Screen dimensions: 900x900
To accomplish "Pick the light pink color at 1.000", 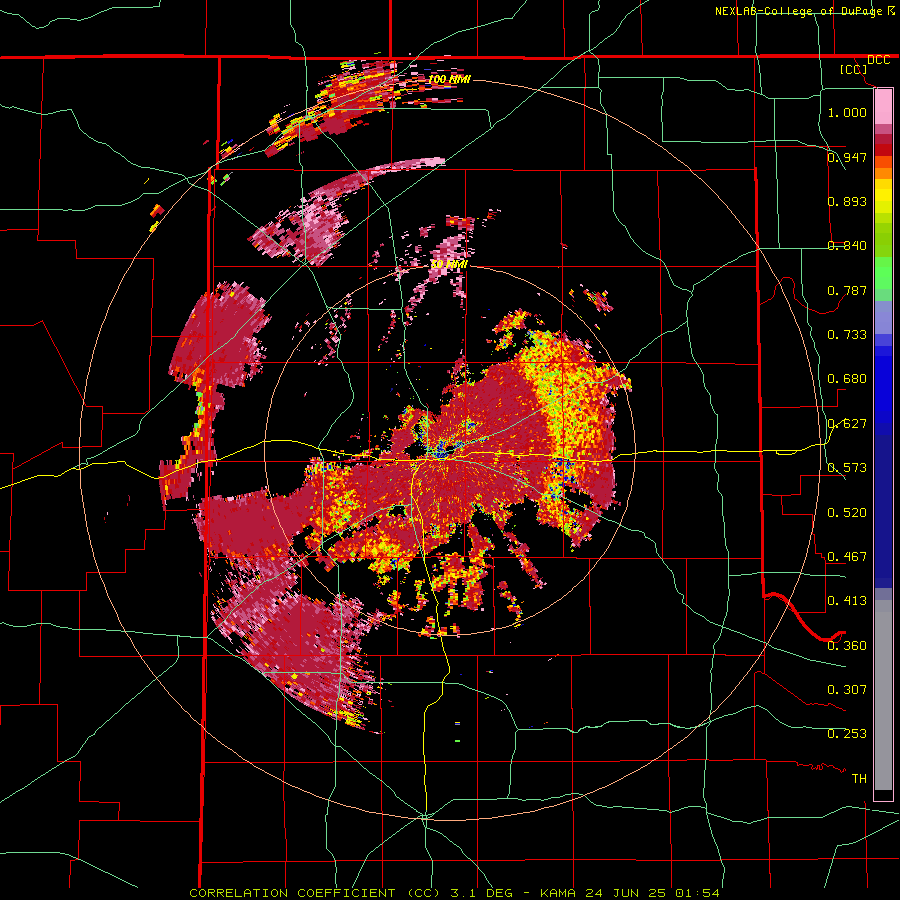I will (x=883, y=107).
